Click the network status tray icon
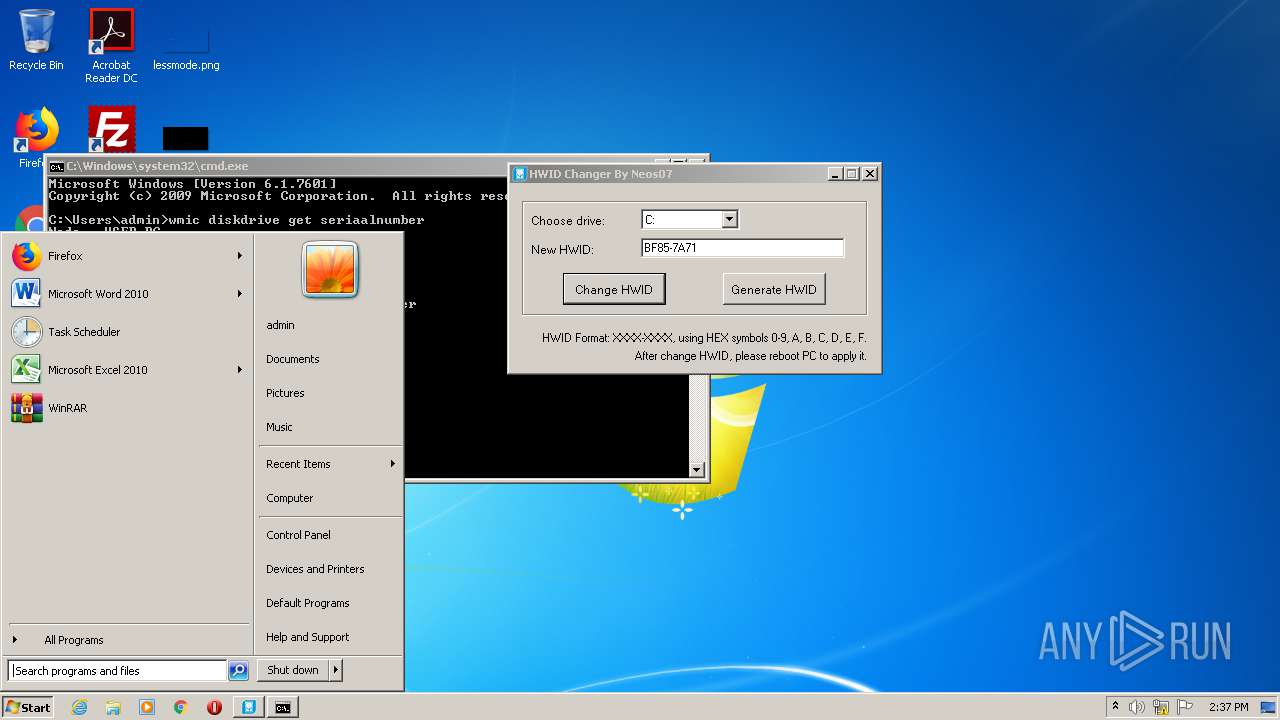1280x720 pixels. (1161, 707)
